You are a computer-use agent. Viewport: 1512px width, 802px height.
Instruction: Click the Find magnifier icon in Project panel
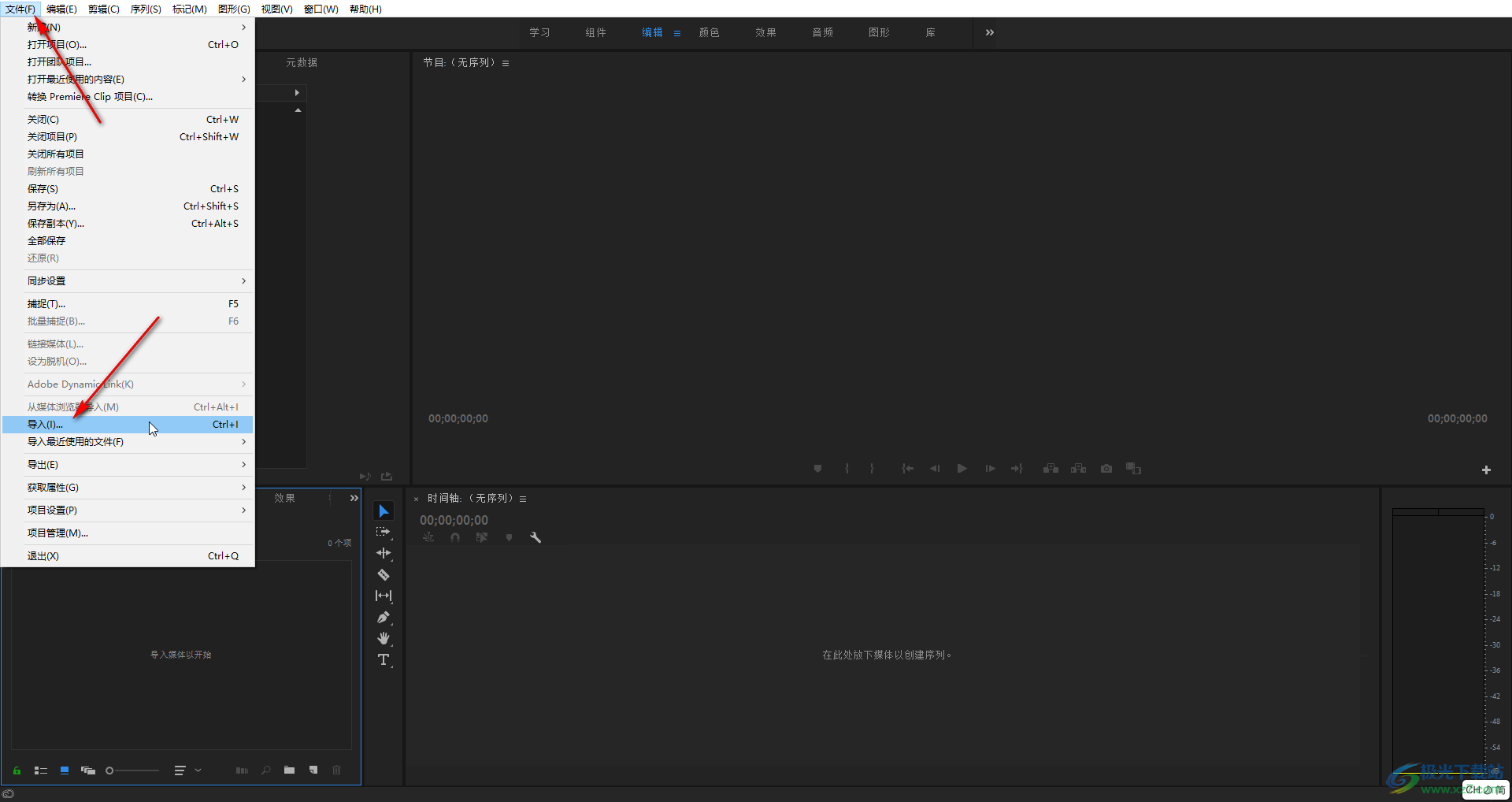tap(266, 770)
